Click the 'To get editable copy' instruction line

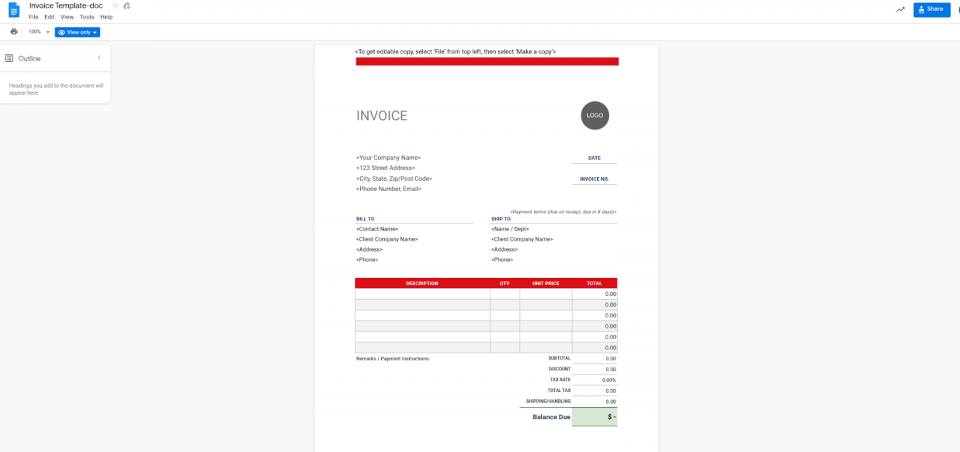coord(456,52)
